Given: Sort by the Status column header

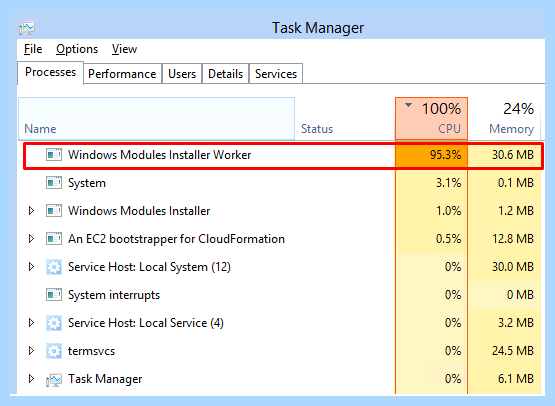Looking at the screenshot, I should click(x=345, y=119).
